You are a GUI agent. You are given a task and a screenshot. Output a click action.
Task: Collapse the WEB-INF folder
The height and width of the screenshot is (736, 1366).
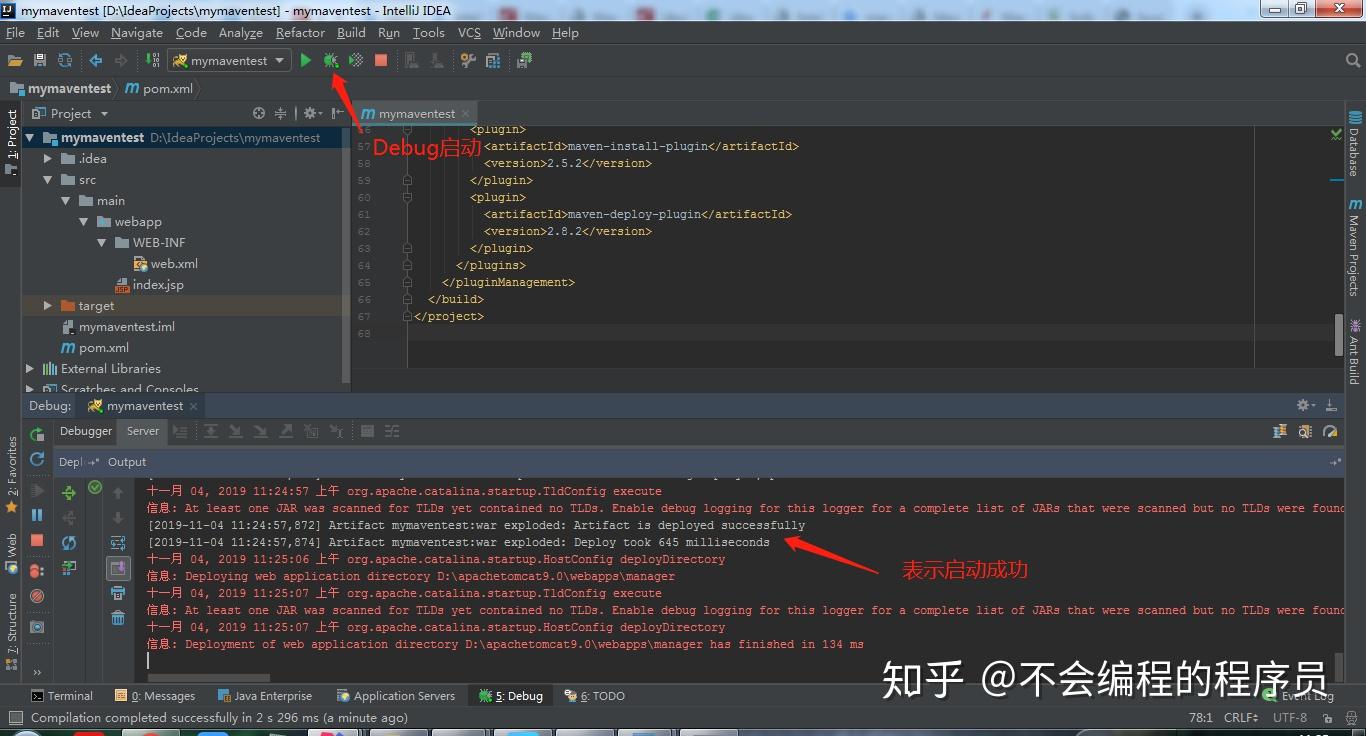[x=101, y=243]
